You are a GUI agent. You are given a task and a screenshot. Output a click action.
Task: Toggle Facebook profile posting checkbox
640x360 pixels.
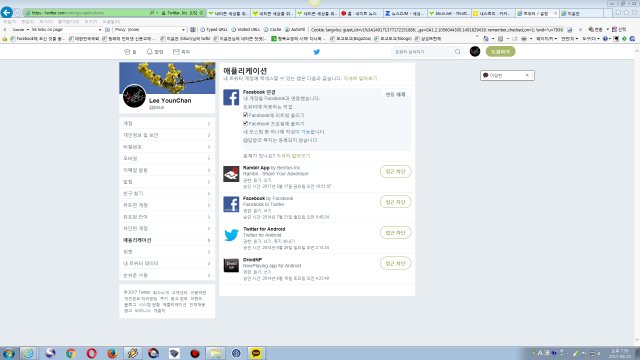pyautogui.click(x=245, y=123)
